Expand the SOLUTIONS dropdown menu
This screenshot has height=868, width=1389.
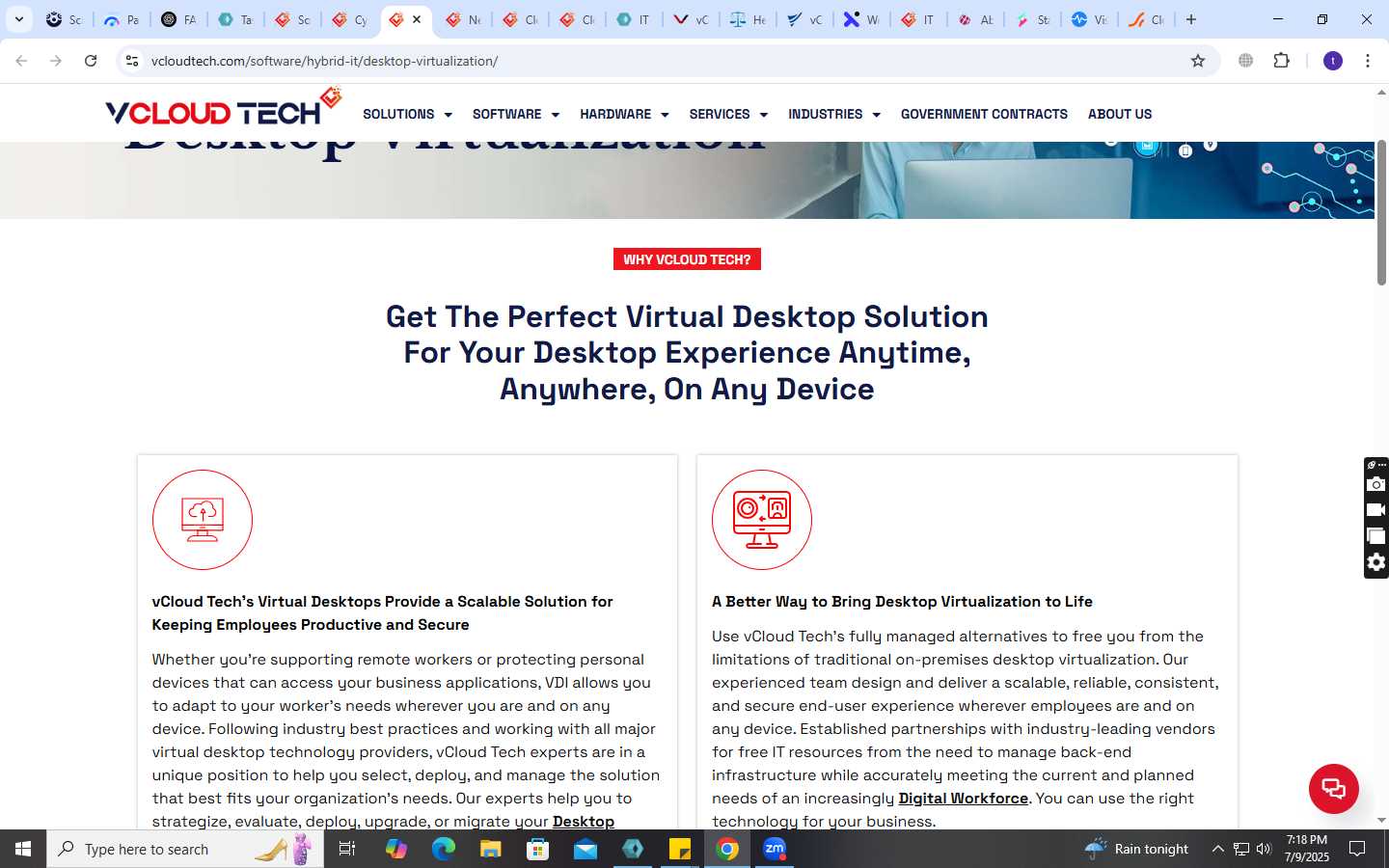407,114
